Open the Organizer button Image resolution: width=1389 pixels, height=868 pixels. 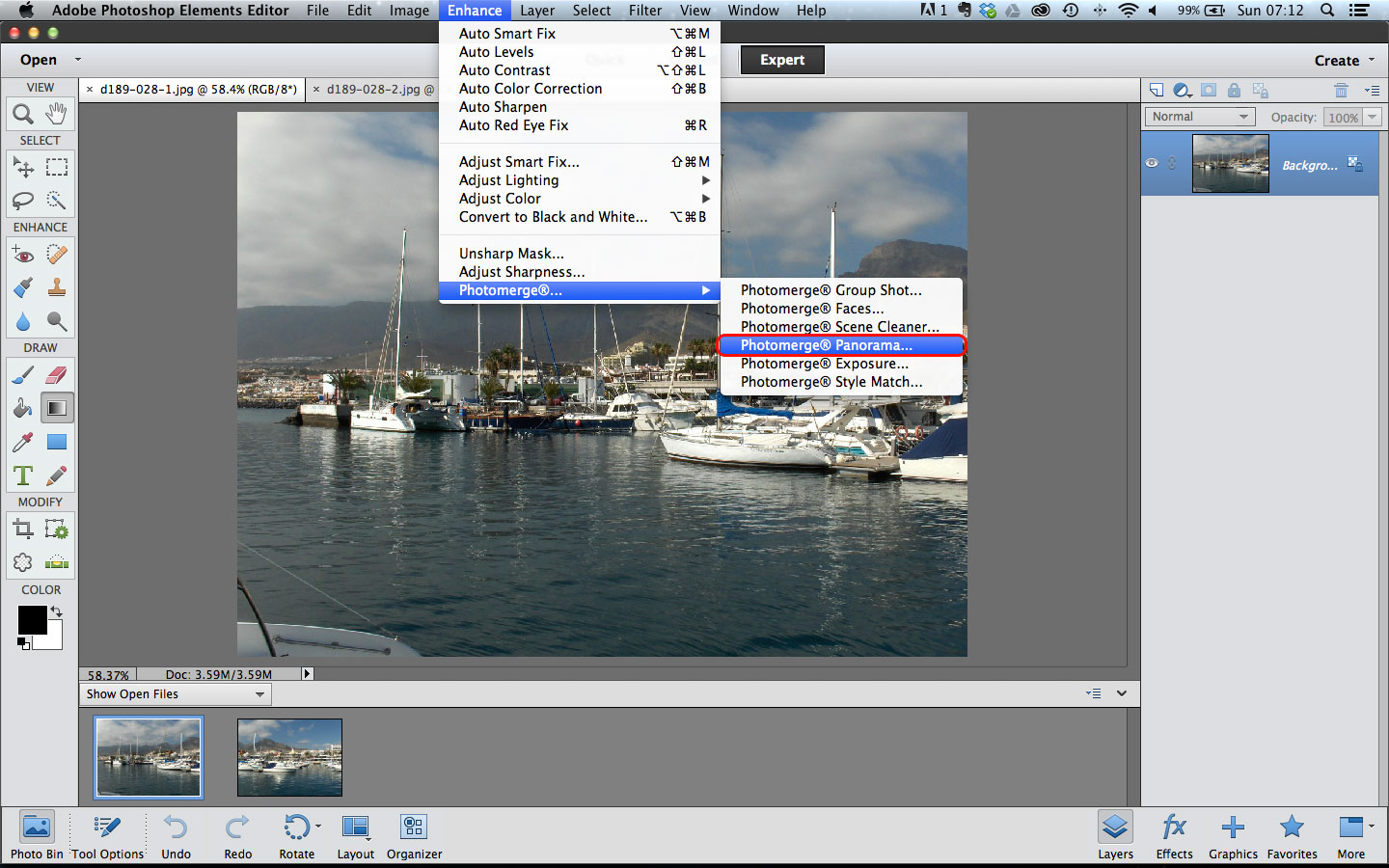414,835
